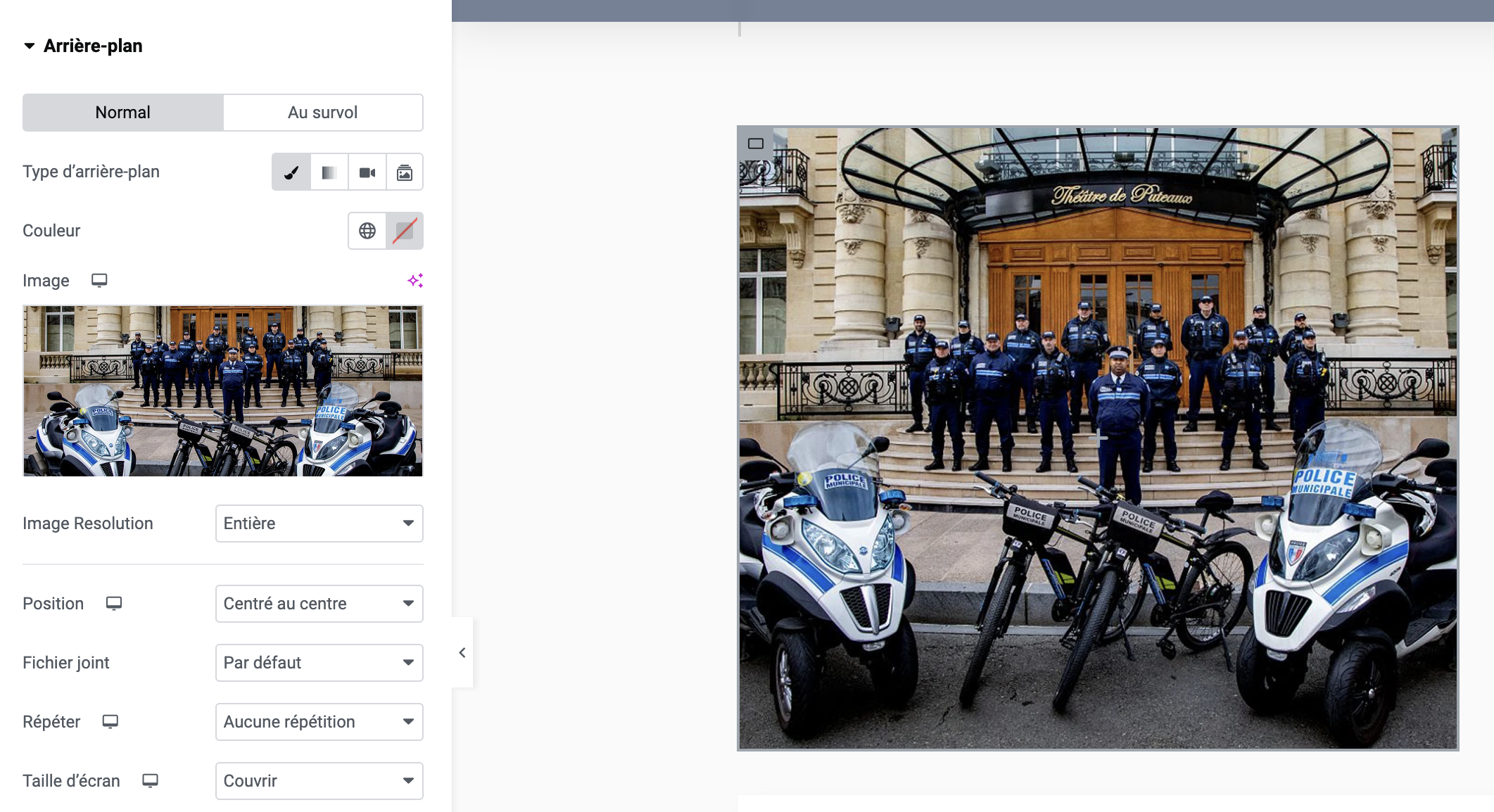1494x812 pixels.
Task: Open Fichier joint dropdown
Action: (319, 663)
